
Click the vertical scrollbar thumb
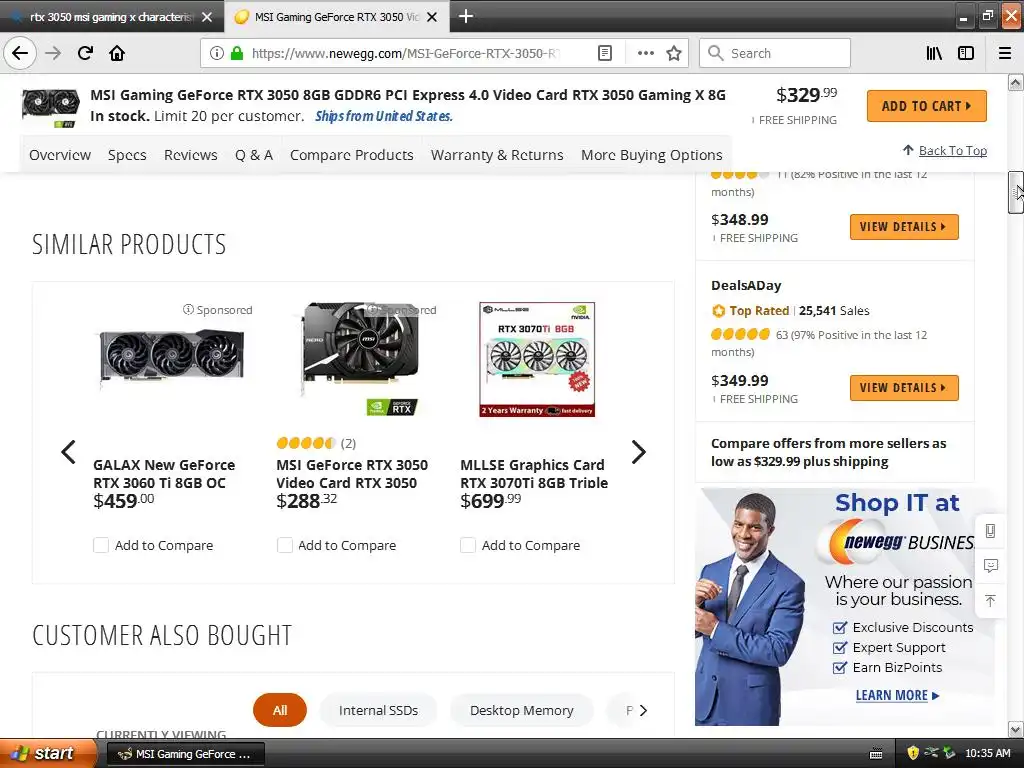coord(1016,192)
